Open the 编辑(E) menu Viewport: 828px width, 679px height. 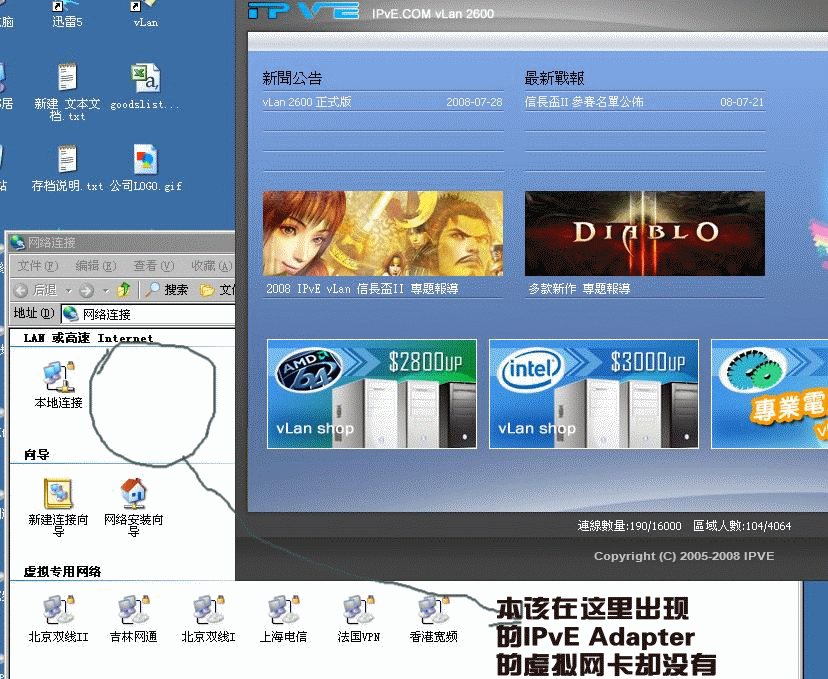[x=95, y=266]
